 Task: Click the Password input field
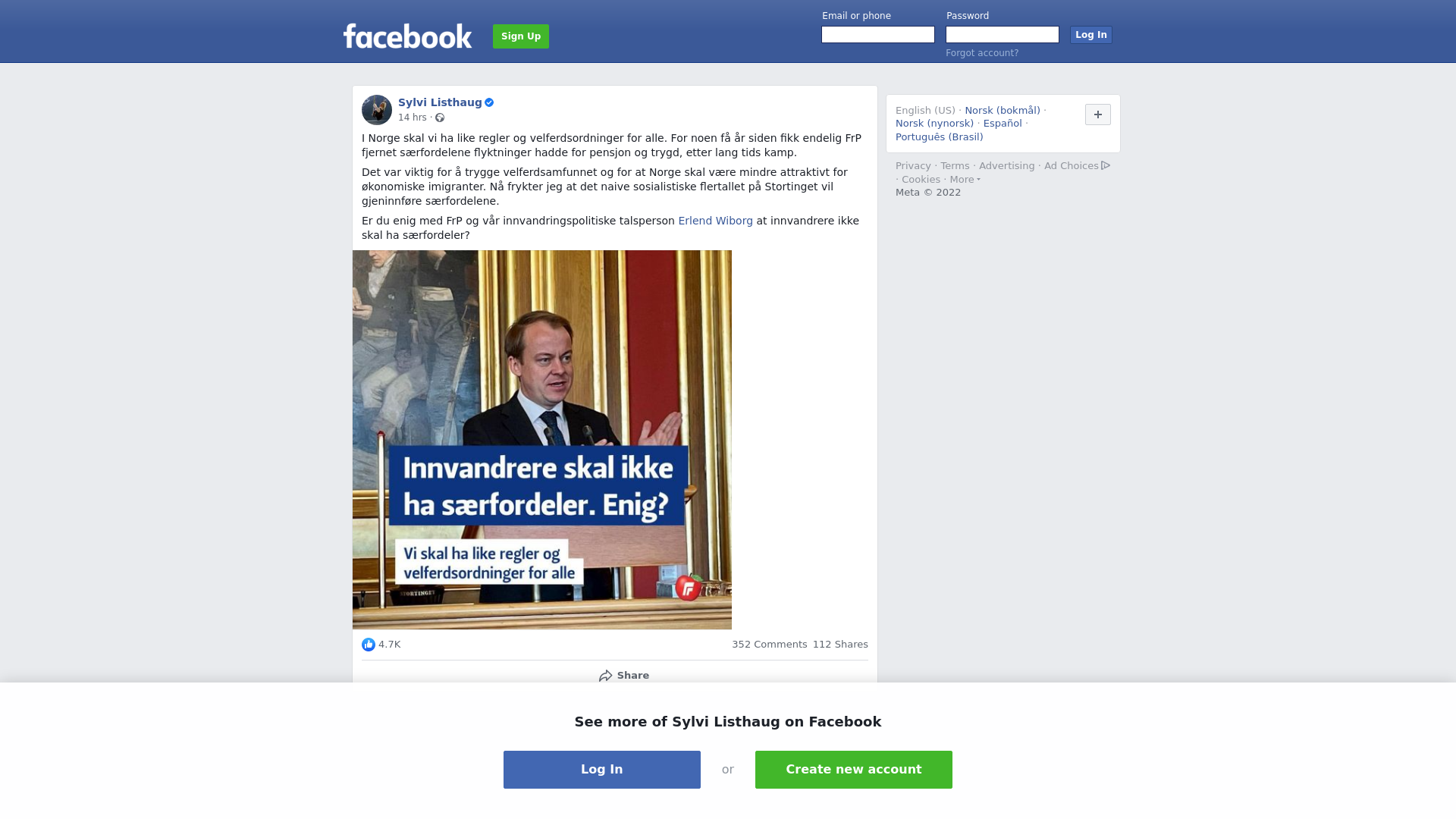[1003, 35]
